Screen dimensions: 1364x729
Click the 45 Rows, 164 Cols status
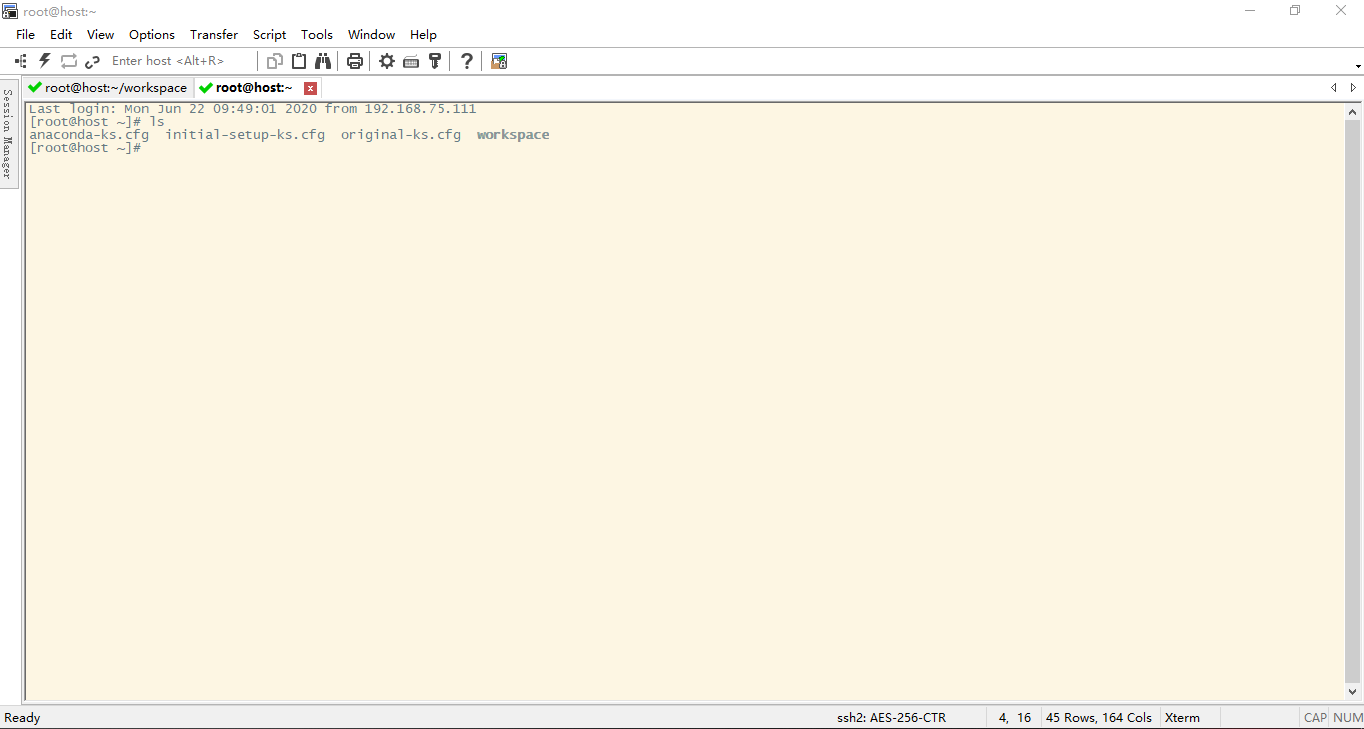[x=1099, y=718]
